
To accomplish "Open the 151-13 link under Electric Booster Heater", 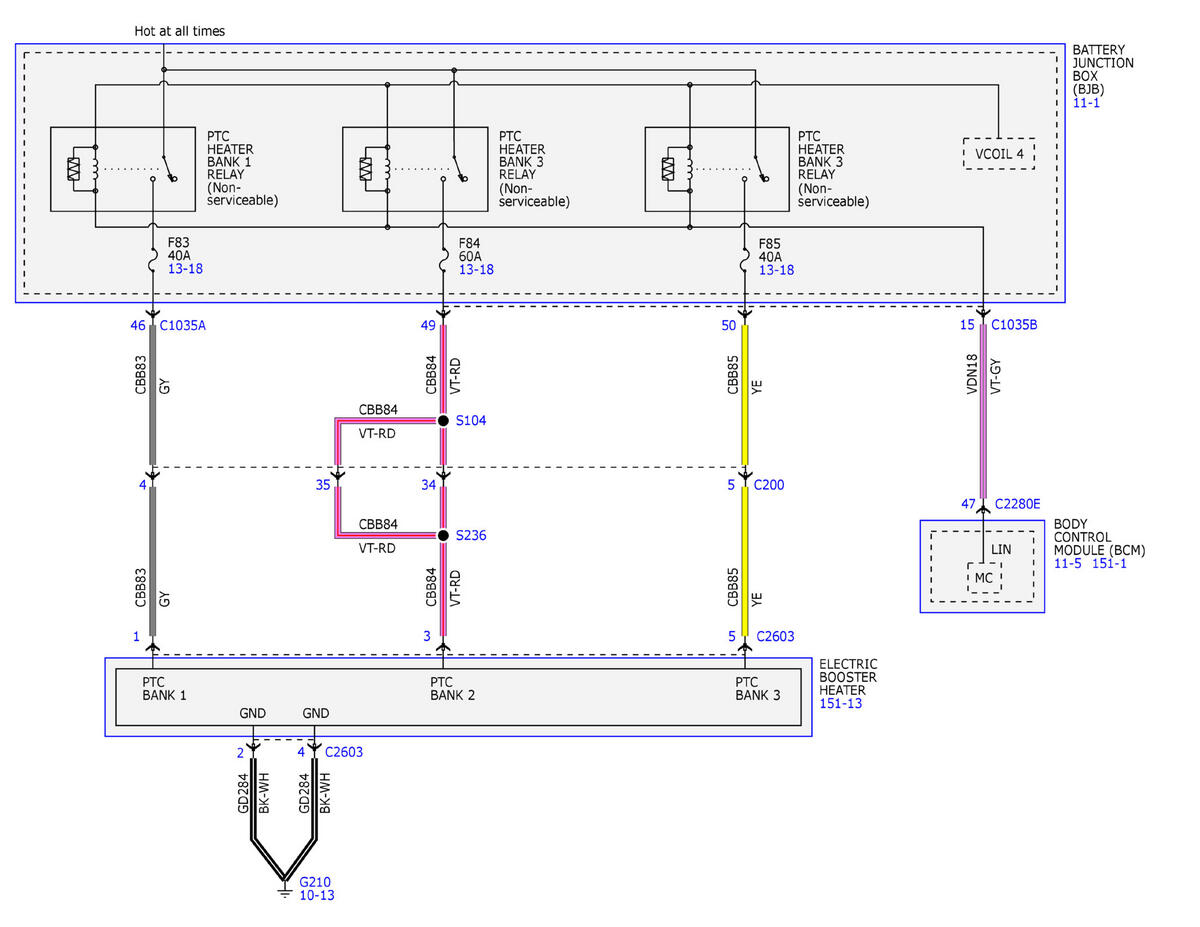I will 841,704.
